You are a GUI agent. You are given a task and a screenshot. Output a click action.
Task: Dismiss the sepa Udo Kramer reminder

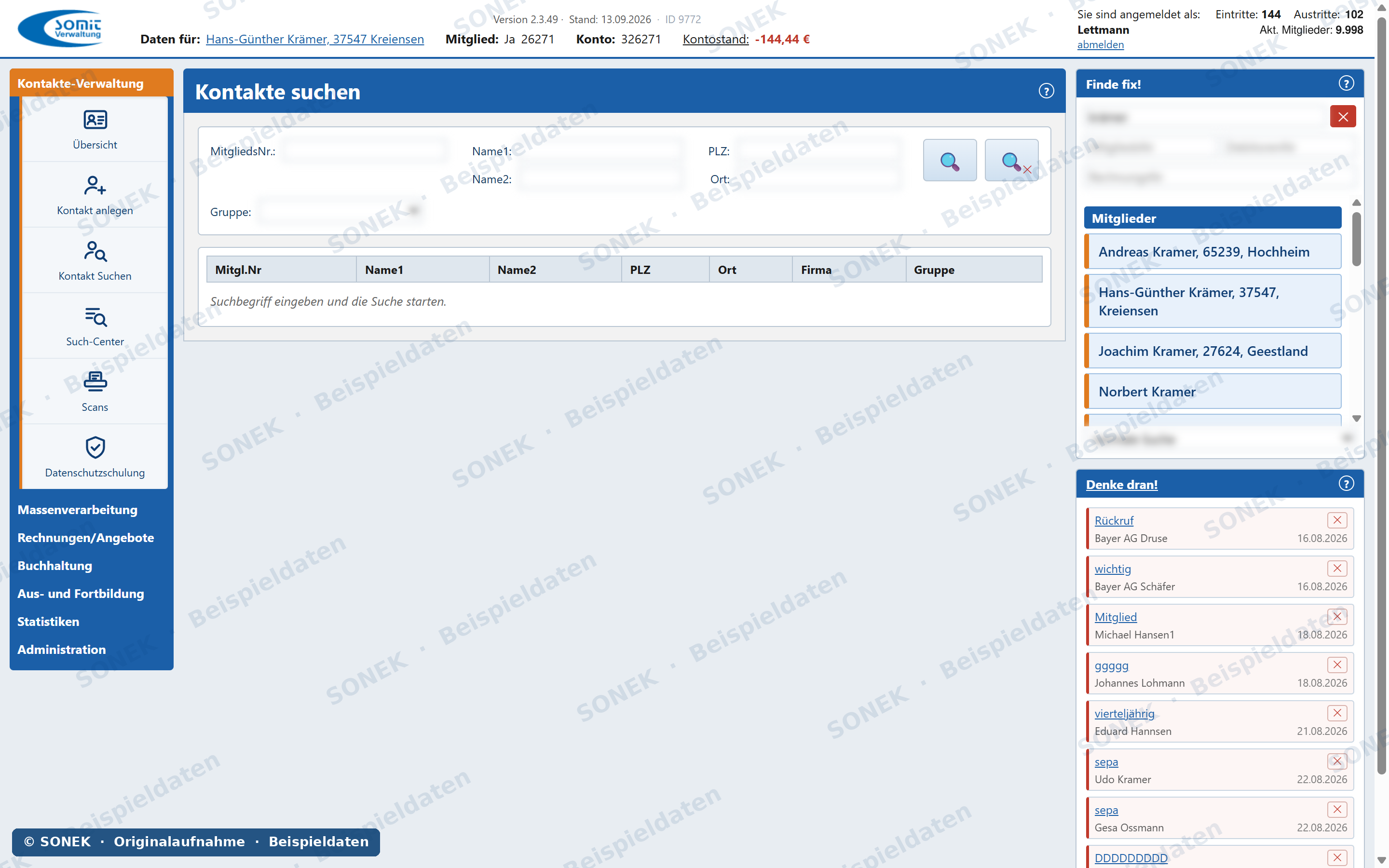pos(1337,761)
